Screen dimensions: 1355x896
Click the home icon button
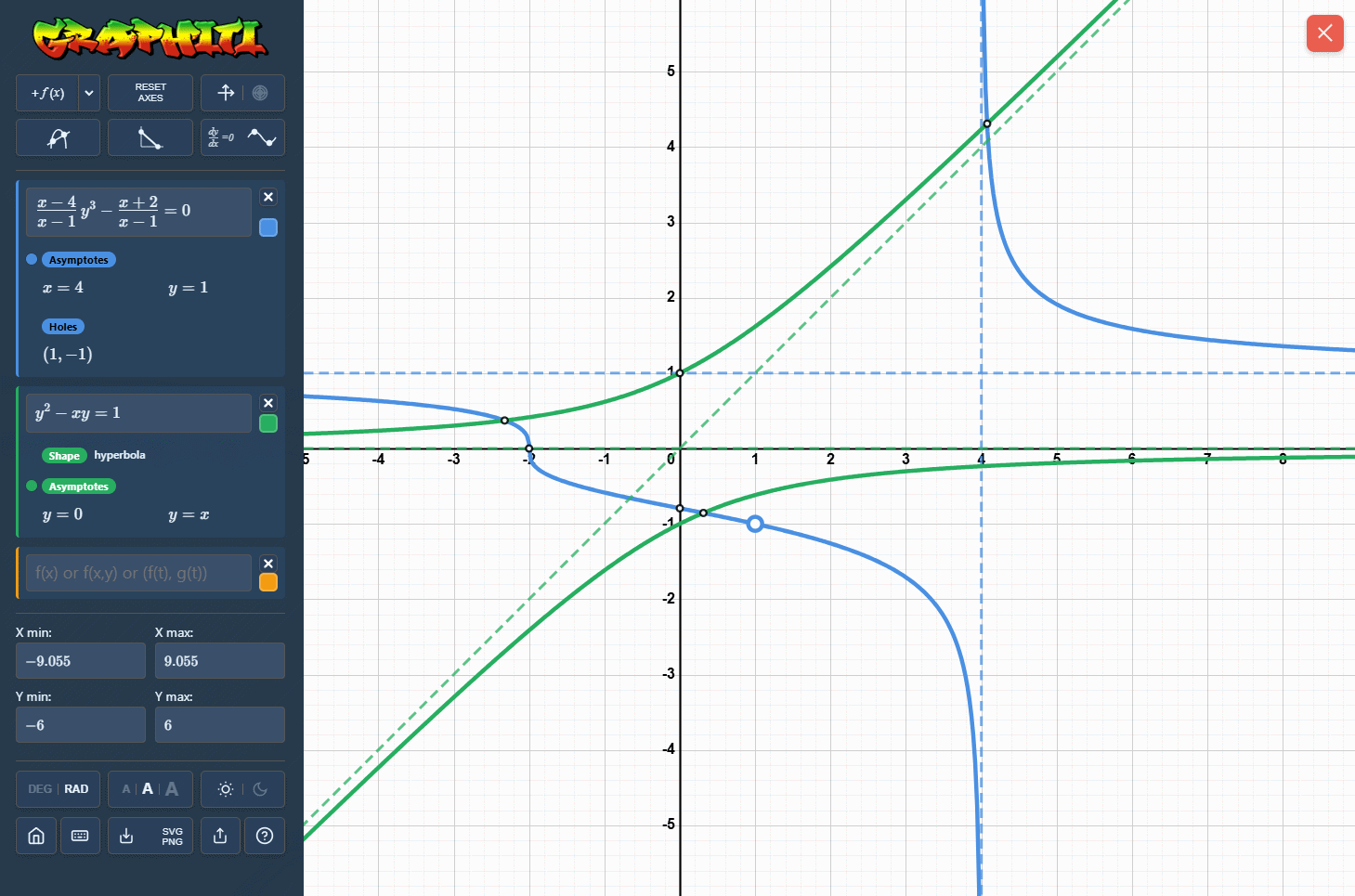(x=36, y=836)
